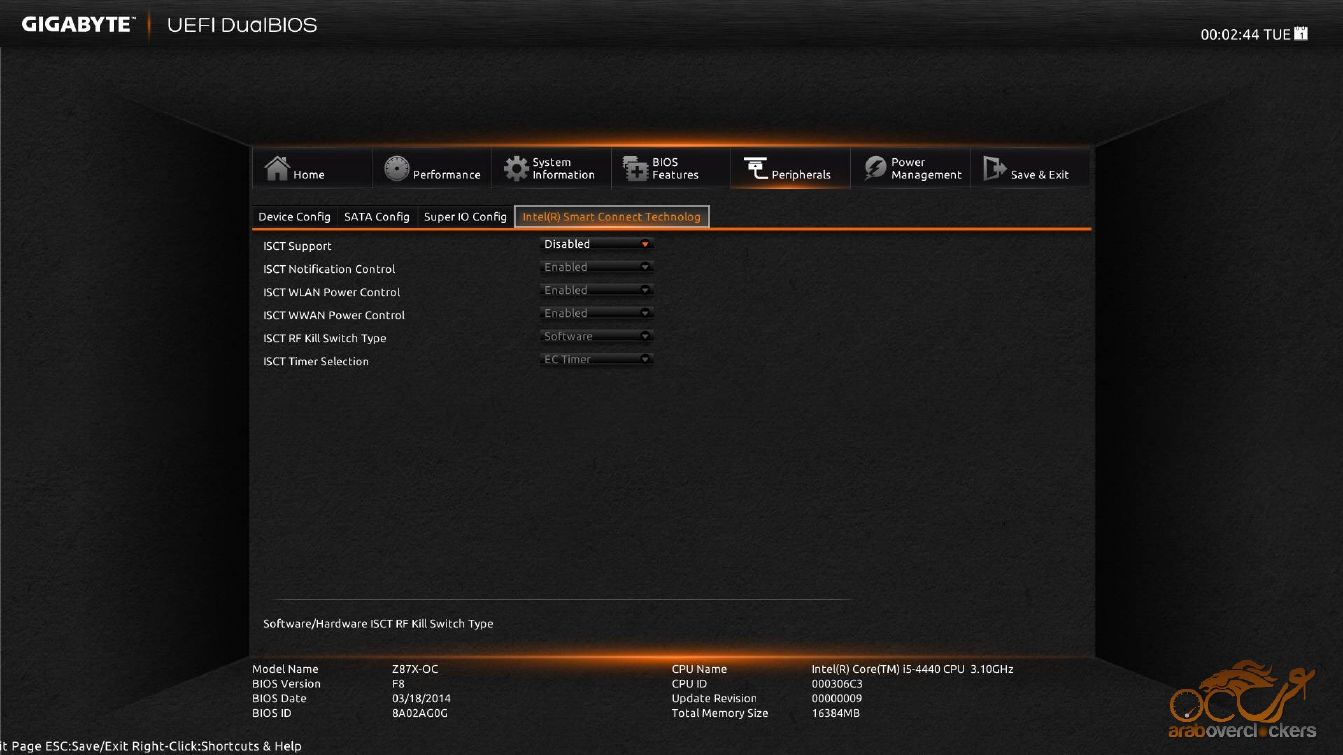Open the ISCT WLAN Power Control dropdown
Viewport: 1343px width, 755px height.
[596, 290]
